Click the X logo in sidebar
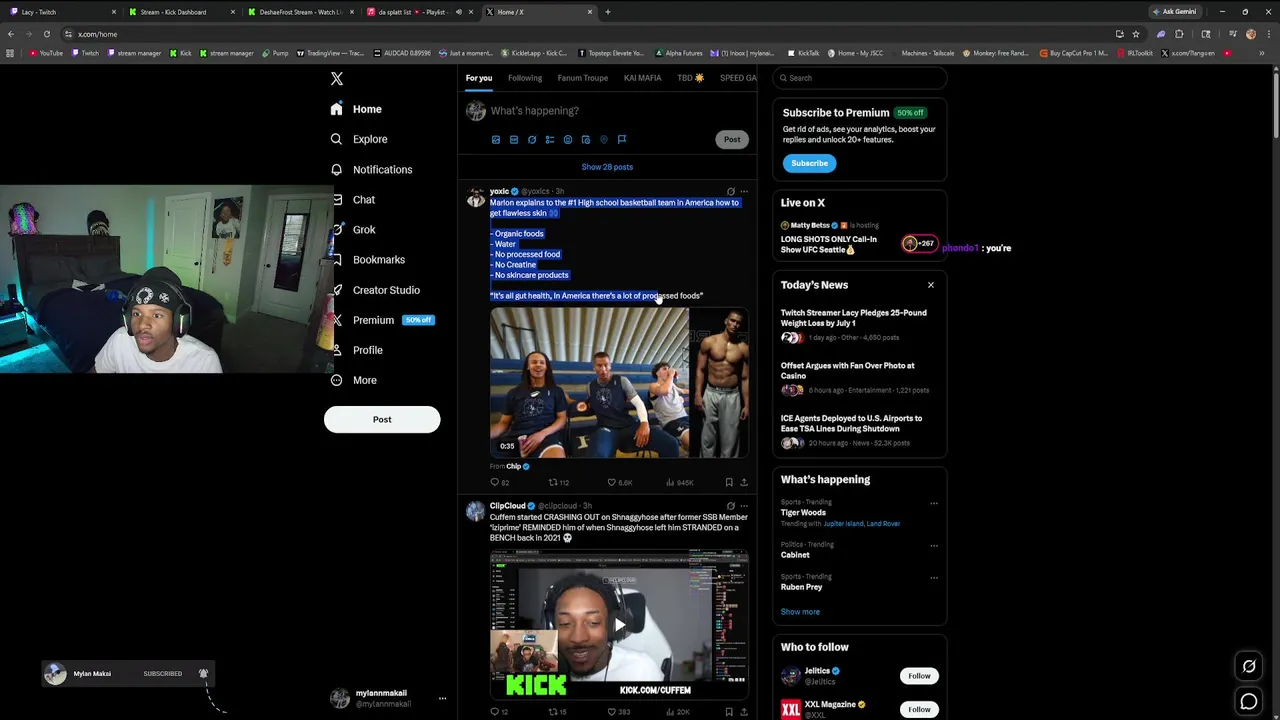 pos(337,79)
